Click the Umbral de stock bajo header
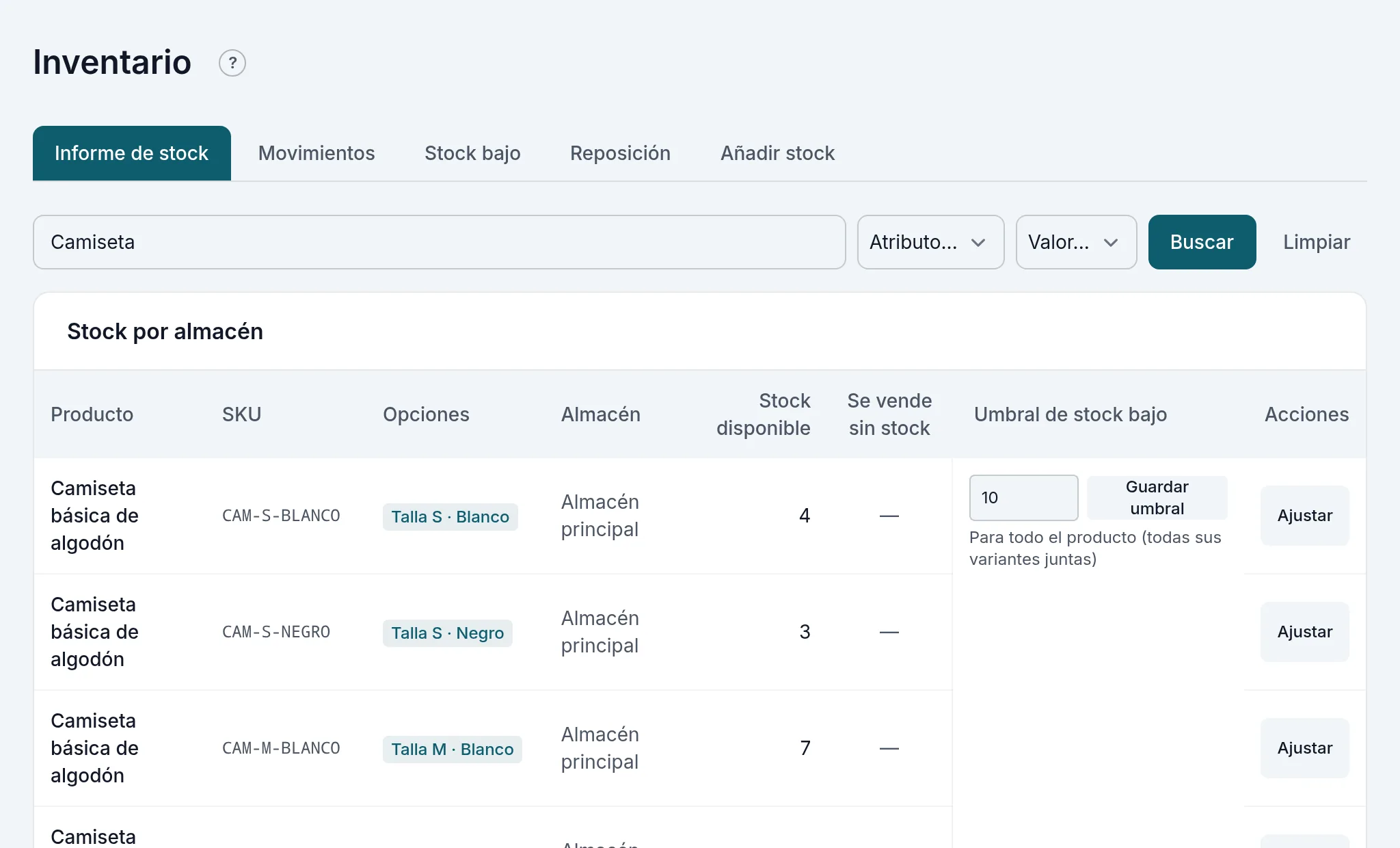 (x=1071, y=414)
